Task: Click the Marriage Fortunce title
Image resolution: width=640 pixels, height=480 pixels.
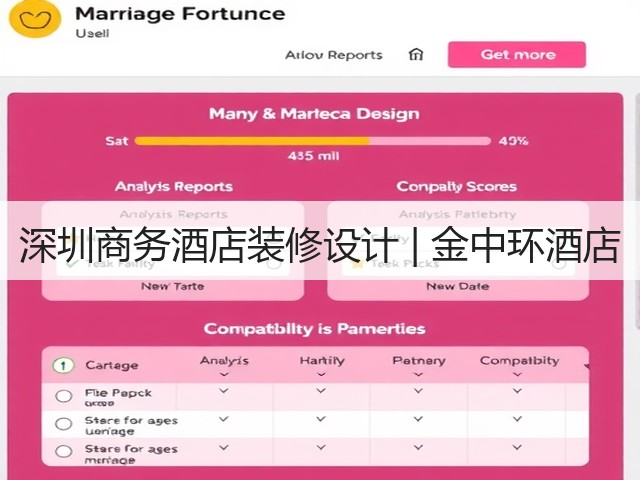Action: tap(180, 14)
